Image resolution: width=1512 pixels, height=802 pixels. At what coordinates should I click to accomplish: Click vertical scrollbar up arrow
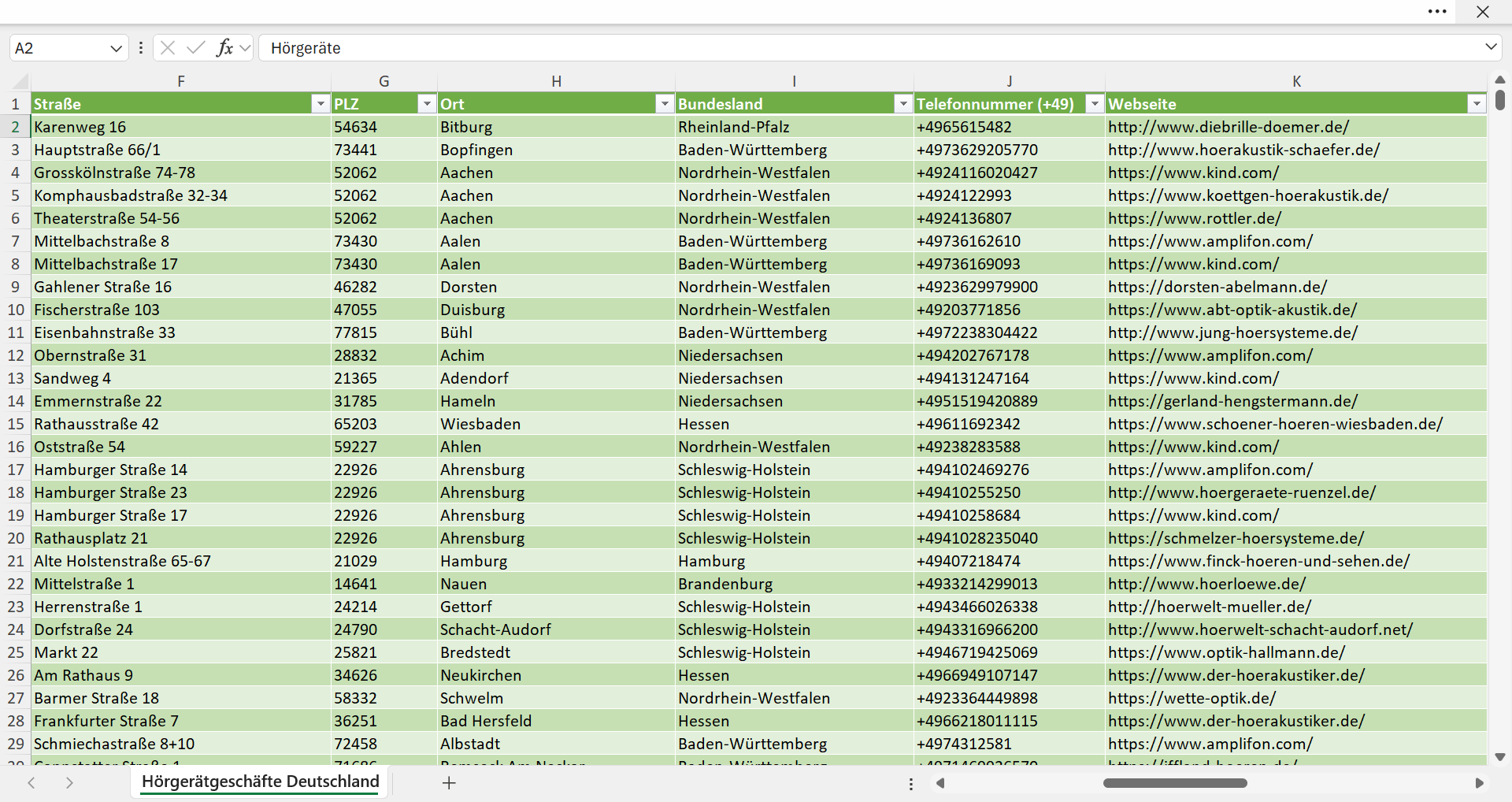(x=1500, y=80)
